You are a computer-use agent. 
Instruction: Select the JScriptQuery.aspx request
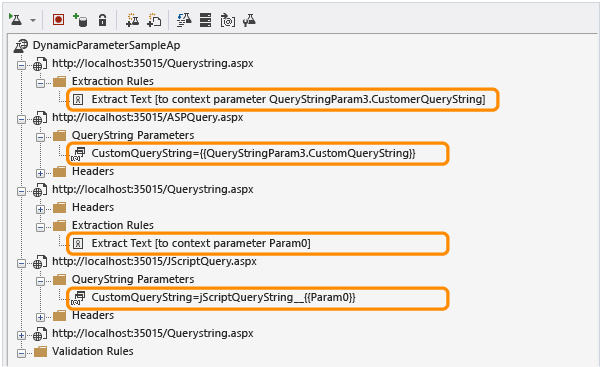[x=154, y=261]
